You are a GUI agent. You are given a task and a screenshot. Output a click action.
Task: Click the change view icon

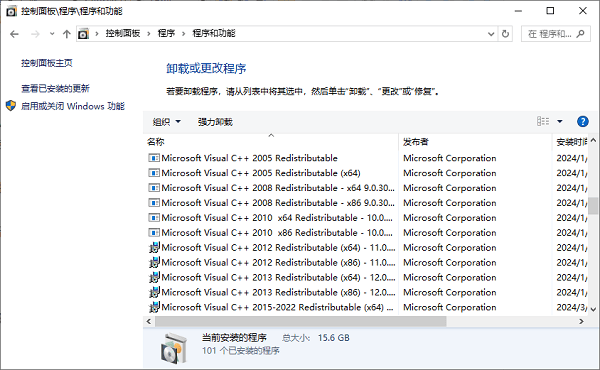(543, 122)
